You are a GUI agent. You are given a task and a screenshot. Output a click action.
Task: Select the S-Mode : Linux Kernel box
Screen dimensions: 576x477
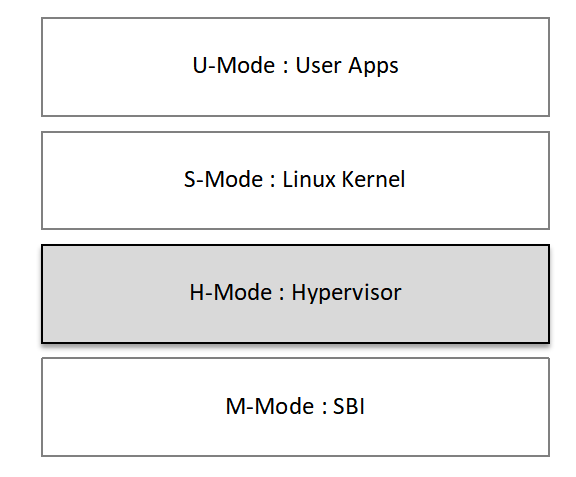pyautogui.click(x=295, y=180)
